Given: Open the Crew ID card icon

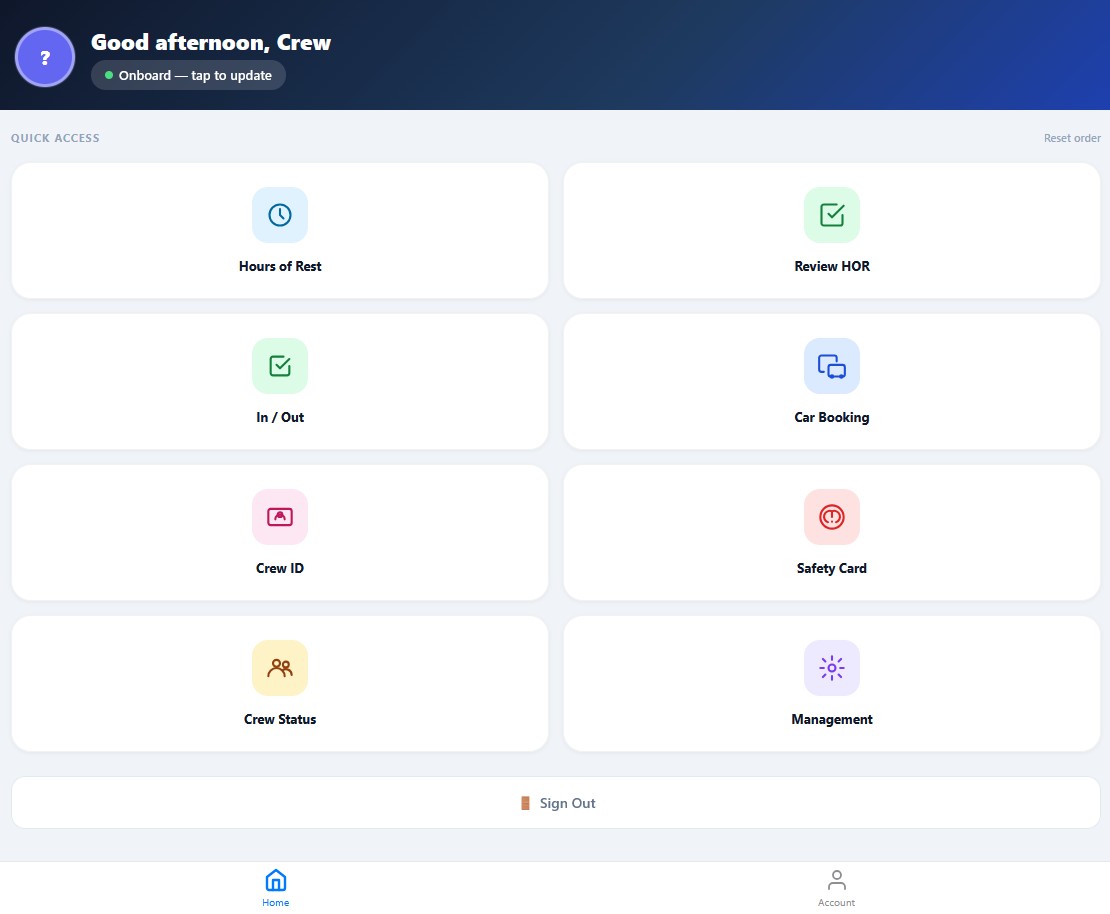Looking at the screenshot, I should (x=280, y=517).
